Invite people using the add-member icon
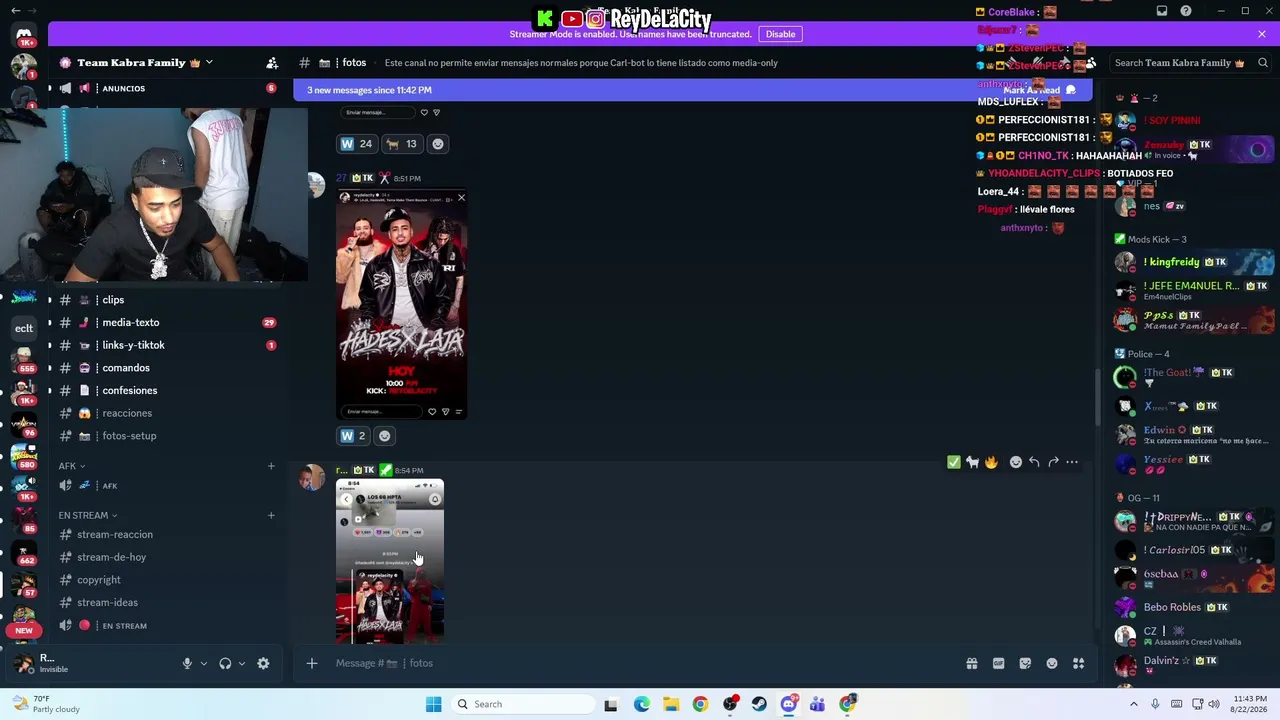Image resolution: width=1280 pixels, height=720 pixels. click(272, 63)
